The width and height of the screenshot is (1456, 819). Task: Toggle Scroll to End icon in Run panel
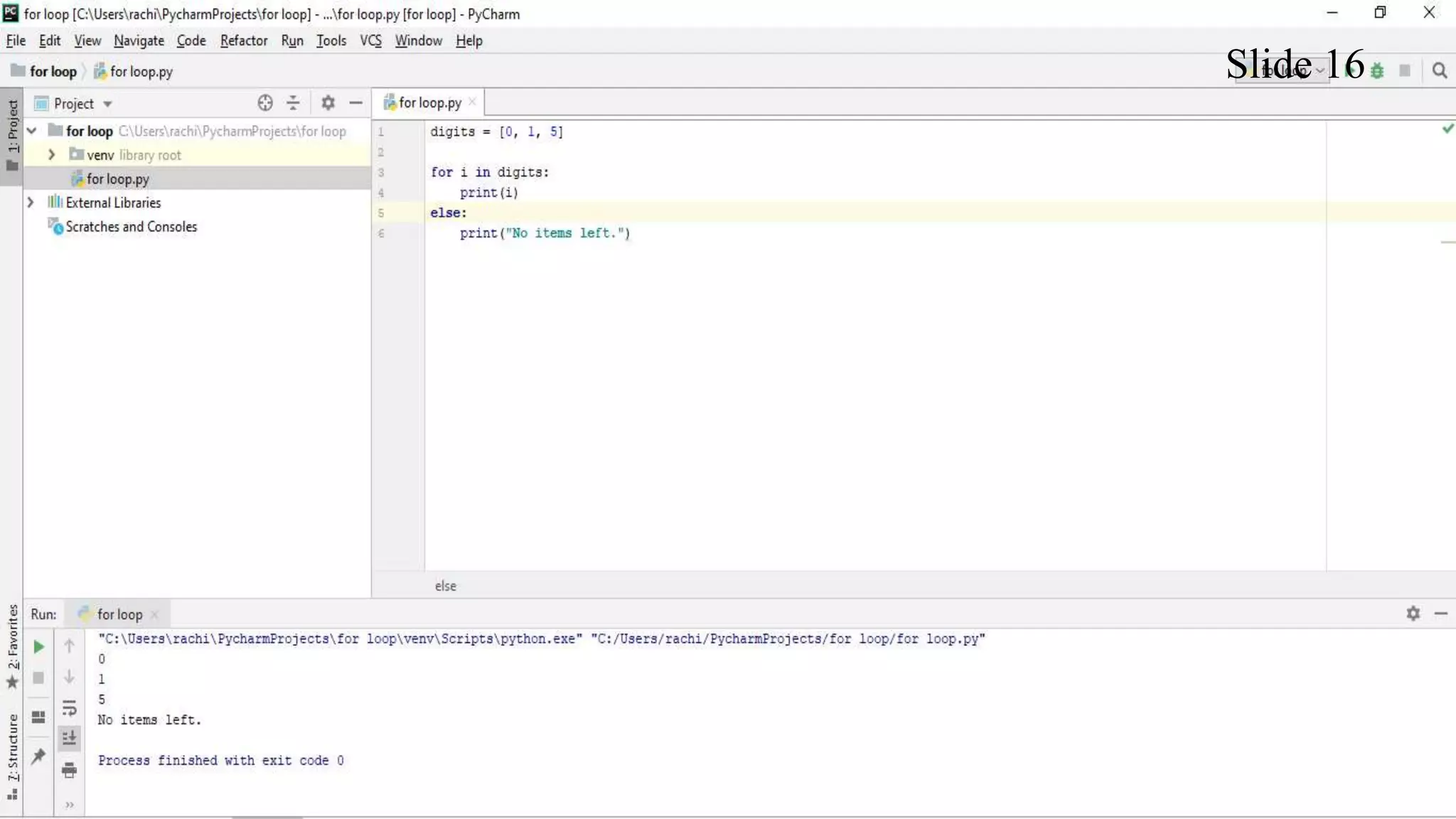69,739
